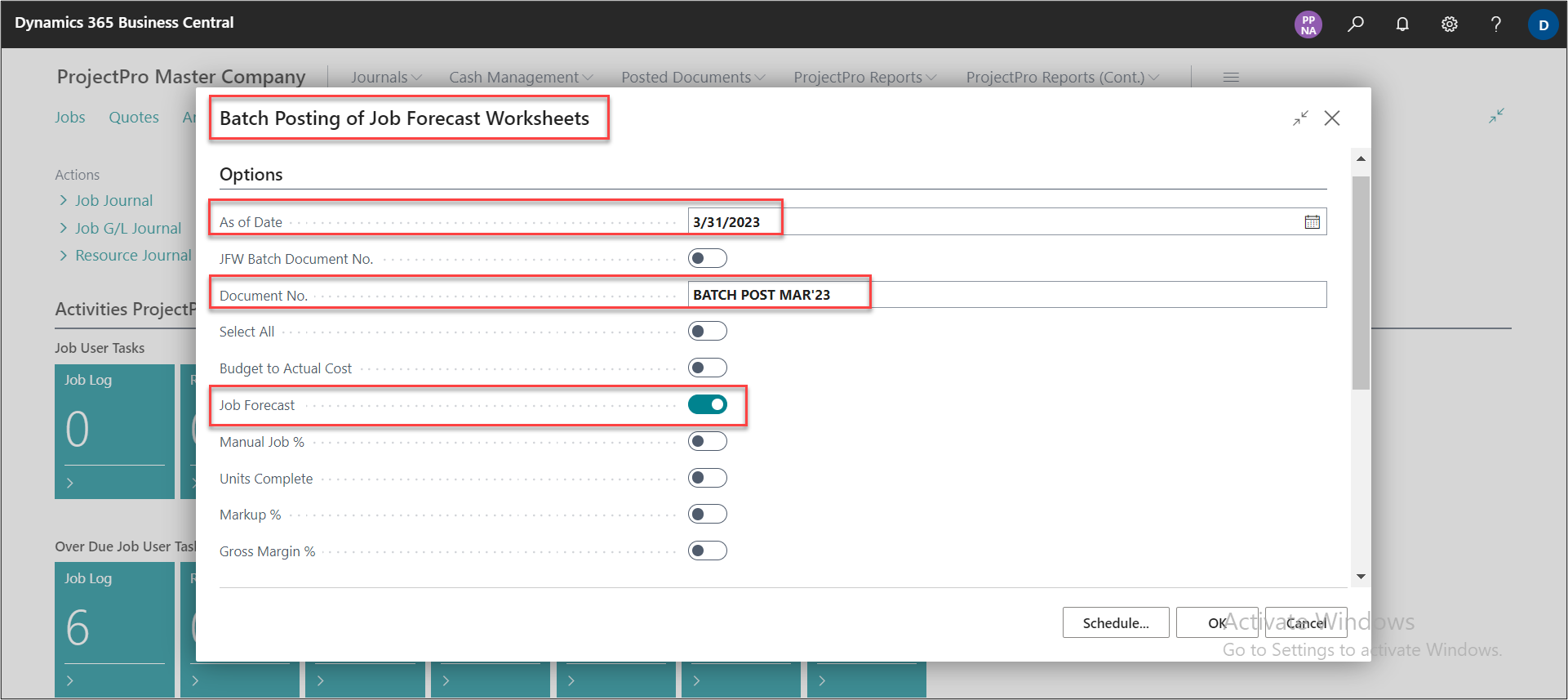This screenshot has height=700, width=1568.
Task: Disable the Job Forecast toggle
Action: 707,404
